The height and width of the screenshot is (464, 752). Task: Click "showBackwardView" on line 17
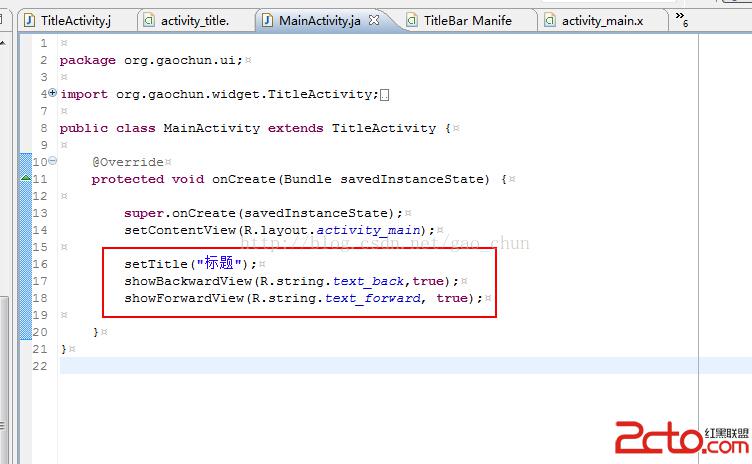[188, 281]
